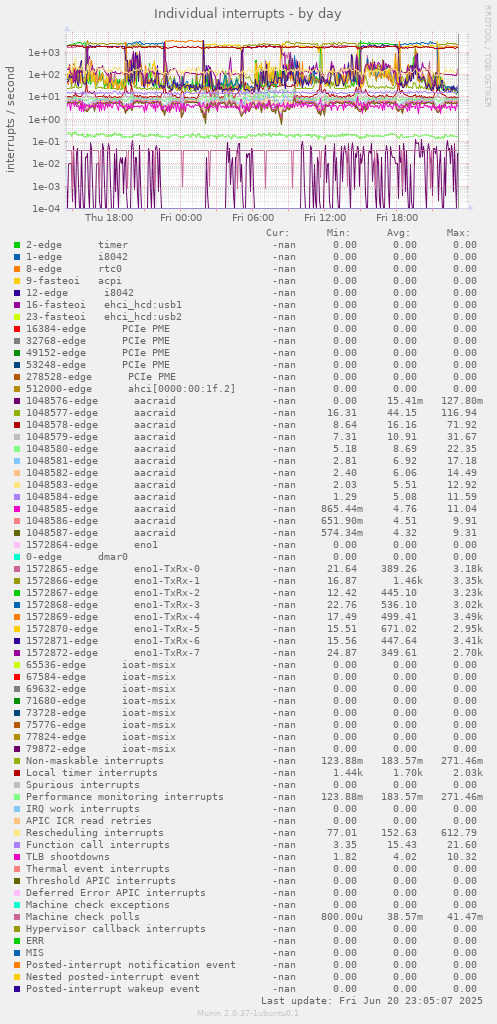
Task: Click the eno1-TxRx-0 legend color square
Action: coord(17,569)
